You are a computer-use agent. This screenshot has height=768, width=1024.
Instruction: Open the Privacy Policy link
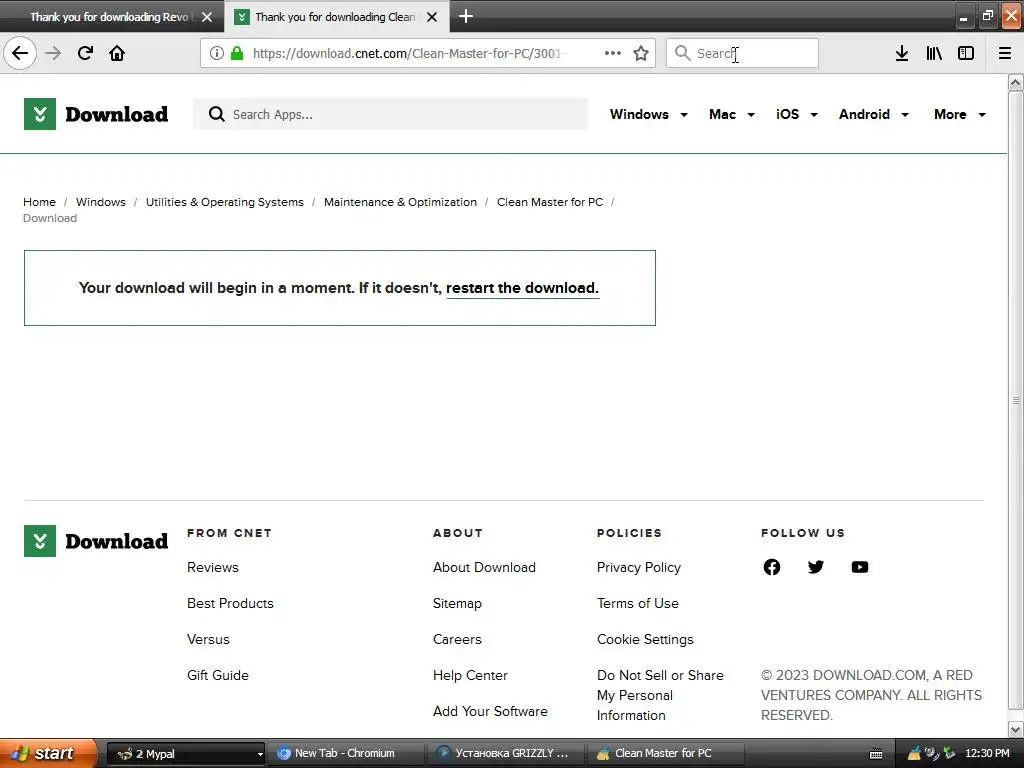(638, 567)
